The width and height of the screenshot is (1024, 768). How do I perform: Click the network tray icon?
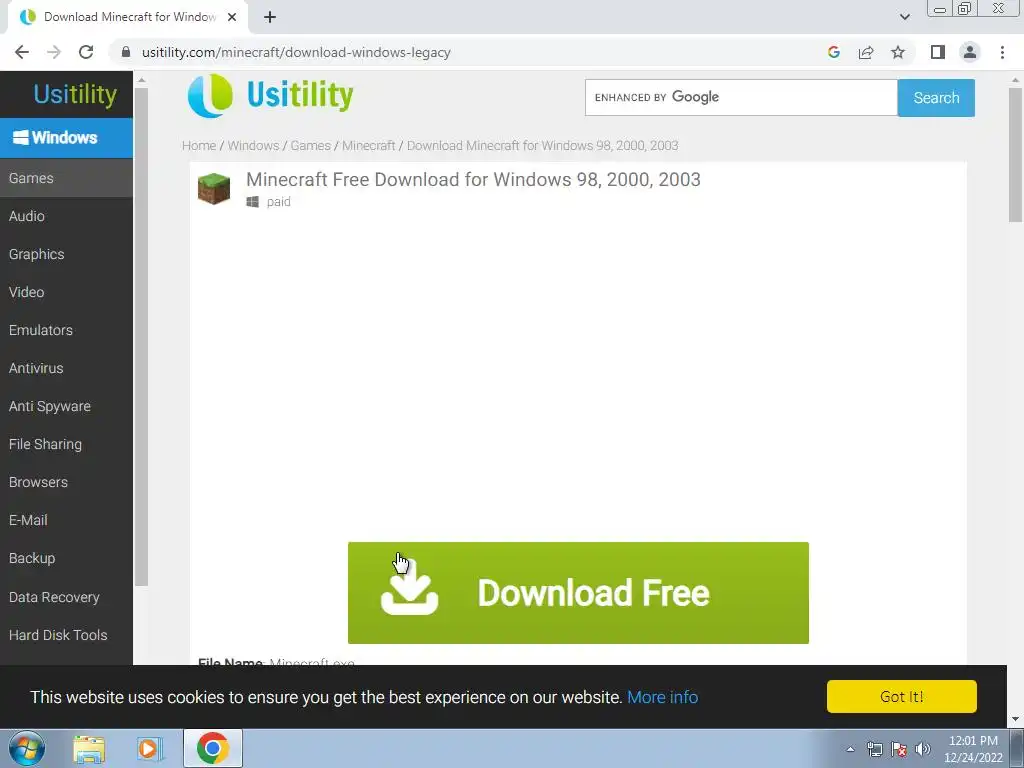pyautogui.click(x=874, y=749)
